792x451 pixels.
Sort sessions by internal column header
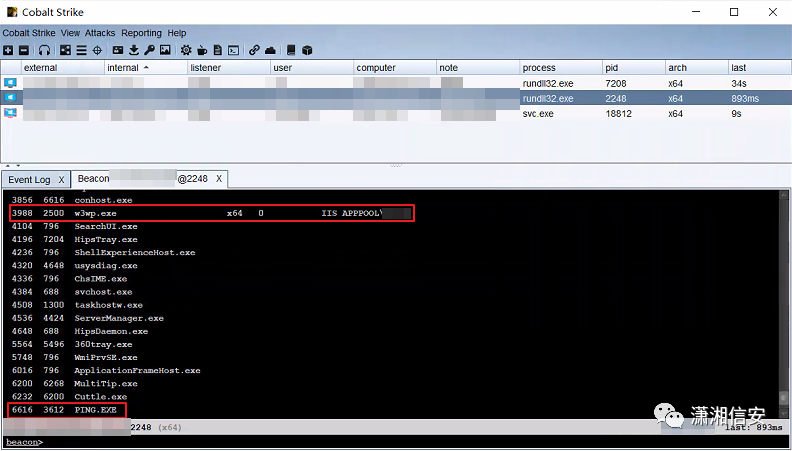145,68
